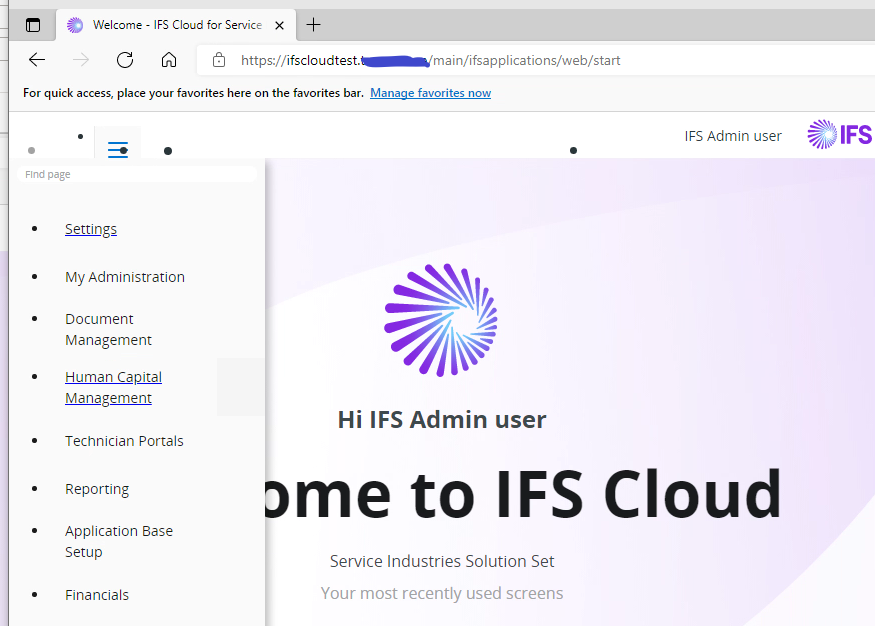The image size is (875, 626).
Task: Open Technician Portals in the navigator
Action: [x=124, y=441]
